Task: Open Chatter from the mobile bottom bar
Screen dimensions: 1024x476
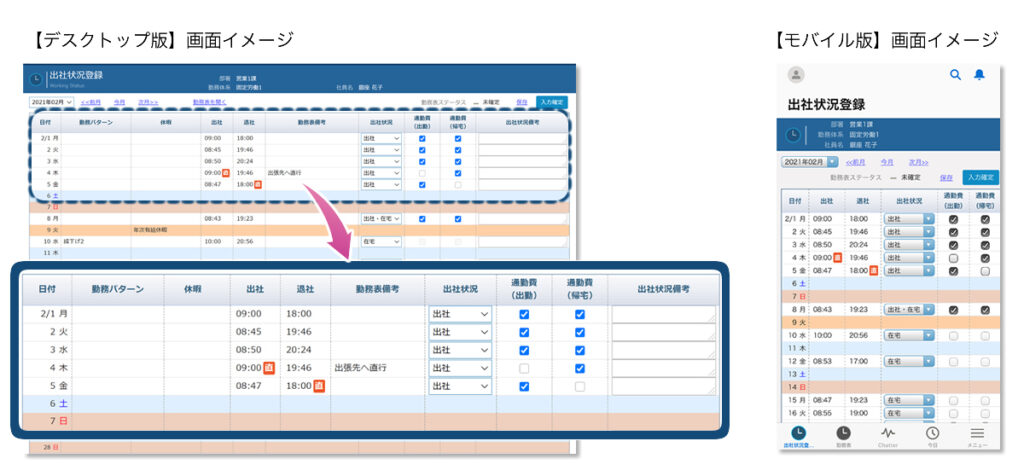Action: (x=887, y=435)
